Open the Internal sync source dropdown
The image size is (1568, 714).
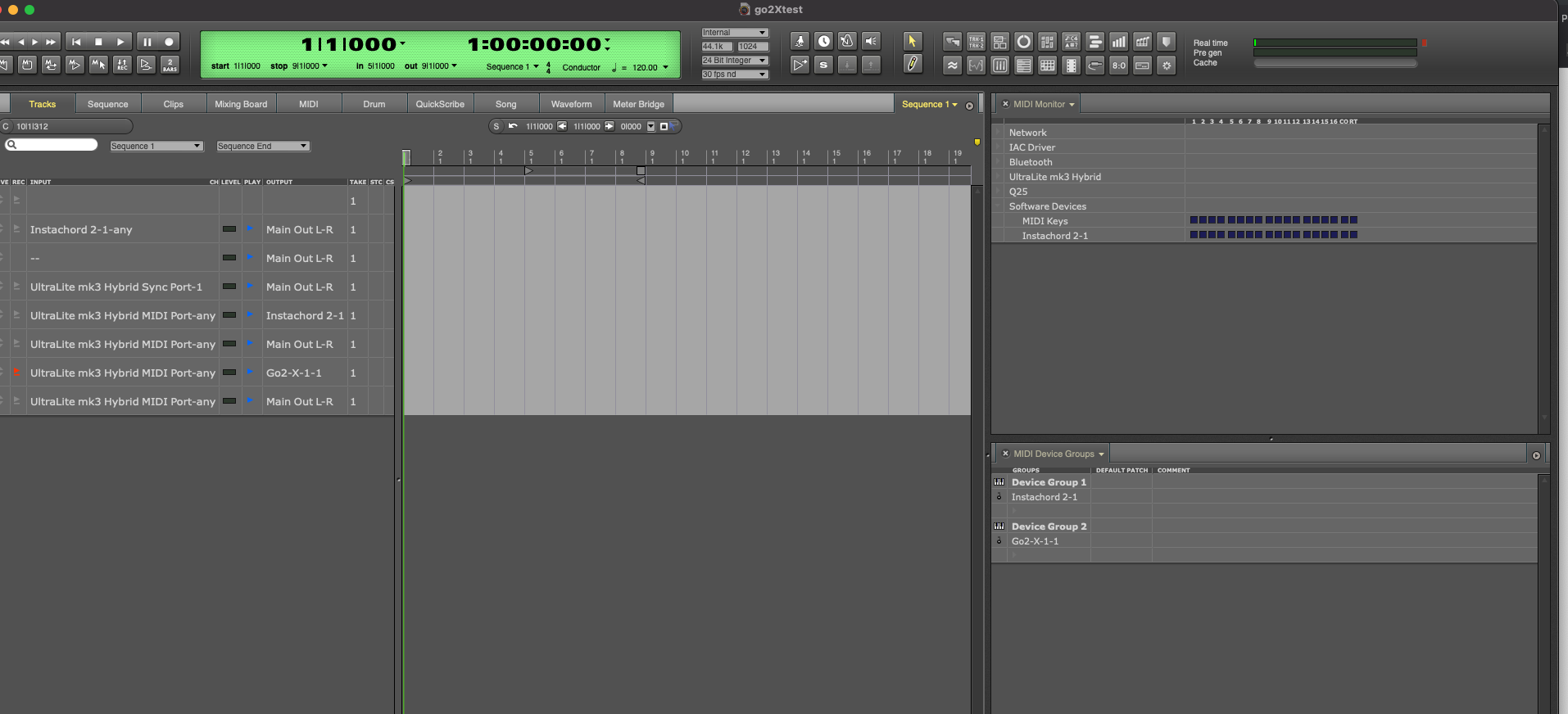coord(735,33)
